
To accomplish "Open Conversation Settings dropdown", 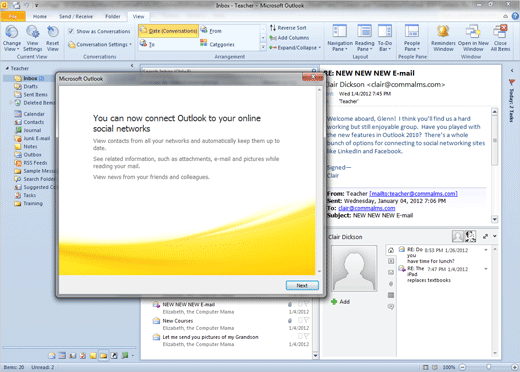I will [100, 44].
